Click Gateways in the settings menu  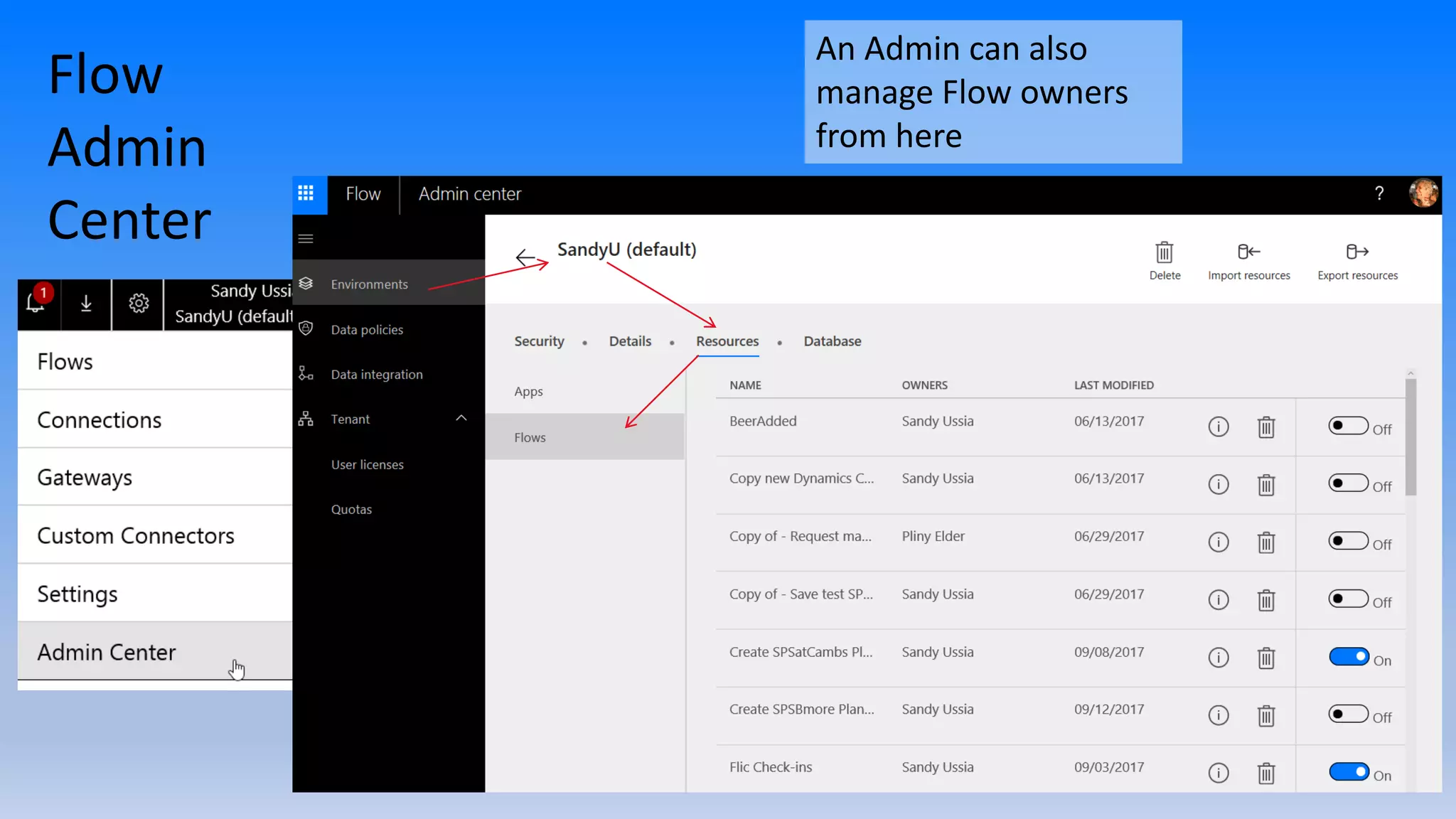(x=155, y=478)
